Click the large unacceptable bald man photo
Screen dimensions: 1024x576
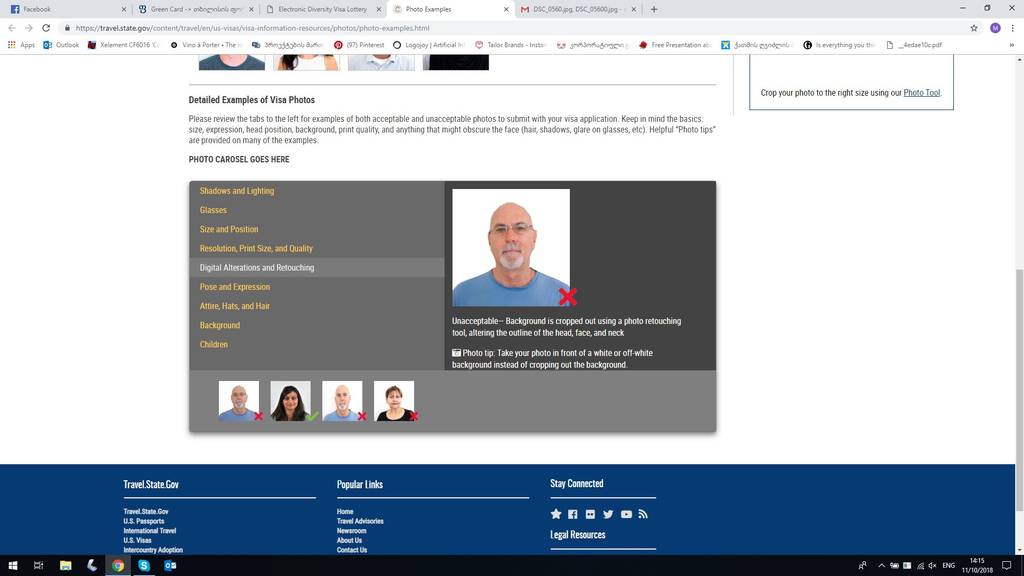tap(511, 248)
